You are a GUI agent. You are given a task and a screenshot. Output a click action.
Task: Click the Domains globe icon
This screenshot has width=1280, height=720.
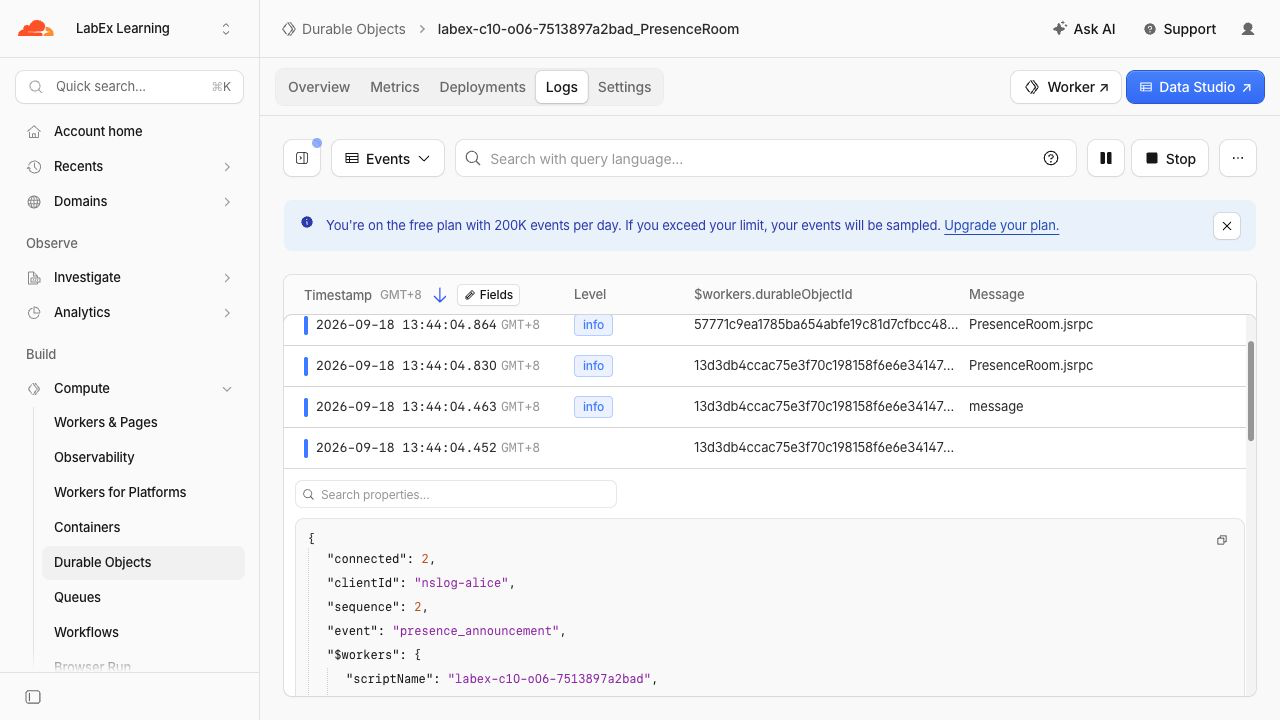34,202
